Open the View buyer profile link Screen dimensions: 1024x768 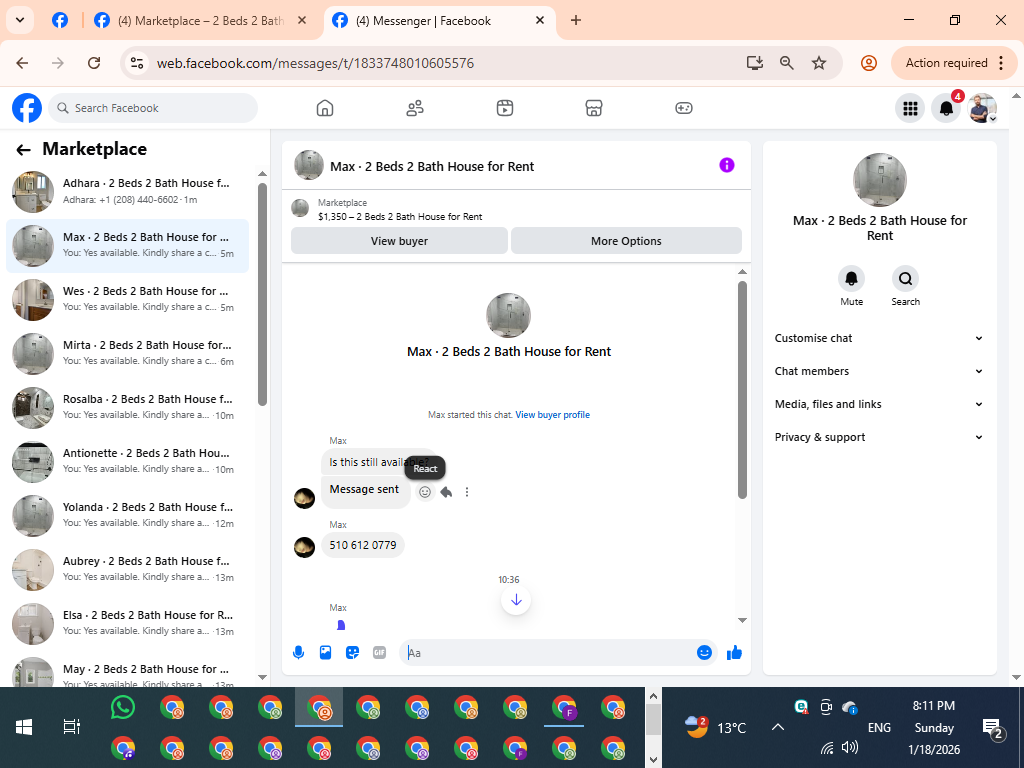[552, 415]
